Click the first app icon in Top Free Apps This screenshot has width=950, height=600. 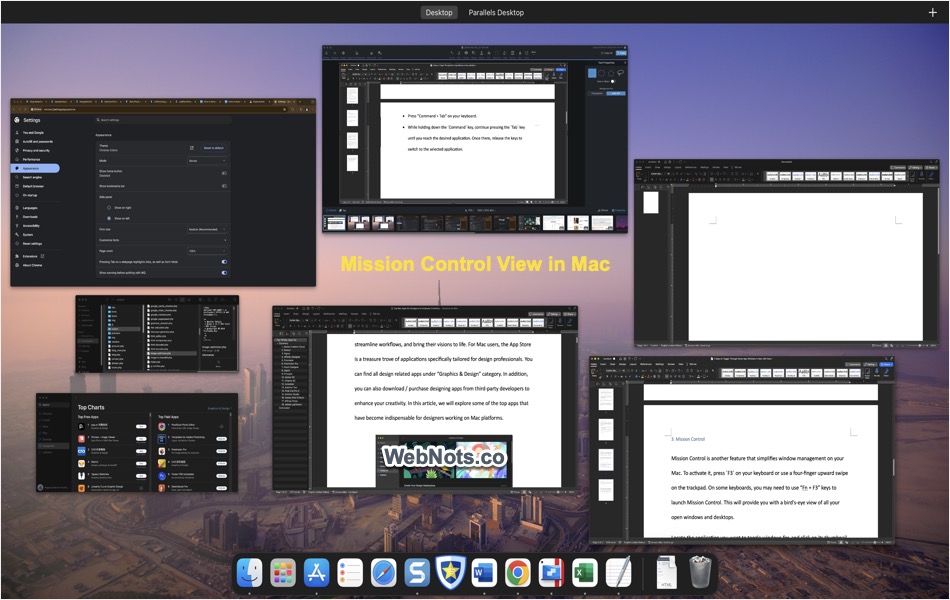[81, 427]
